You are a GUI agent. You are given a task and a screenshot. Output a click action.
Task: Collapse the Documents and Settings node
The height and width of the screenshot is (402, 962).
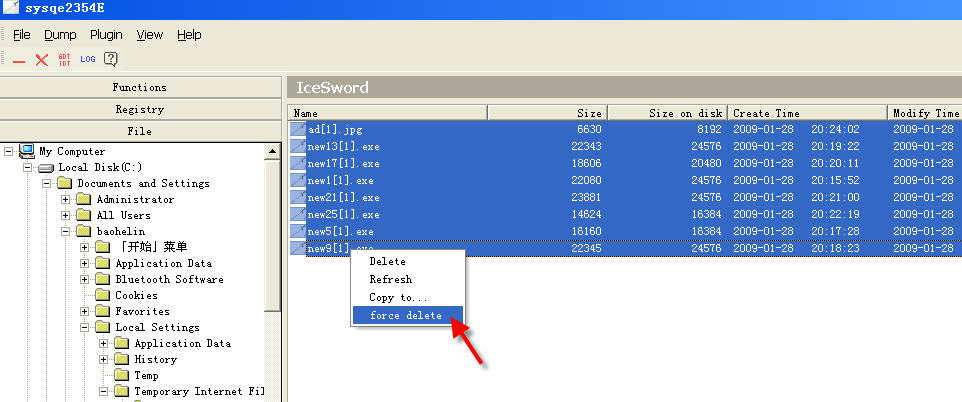click(47, 183)
